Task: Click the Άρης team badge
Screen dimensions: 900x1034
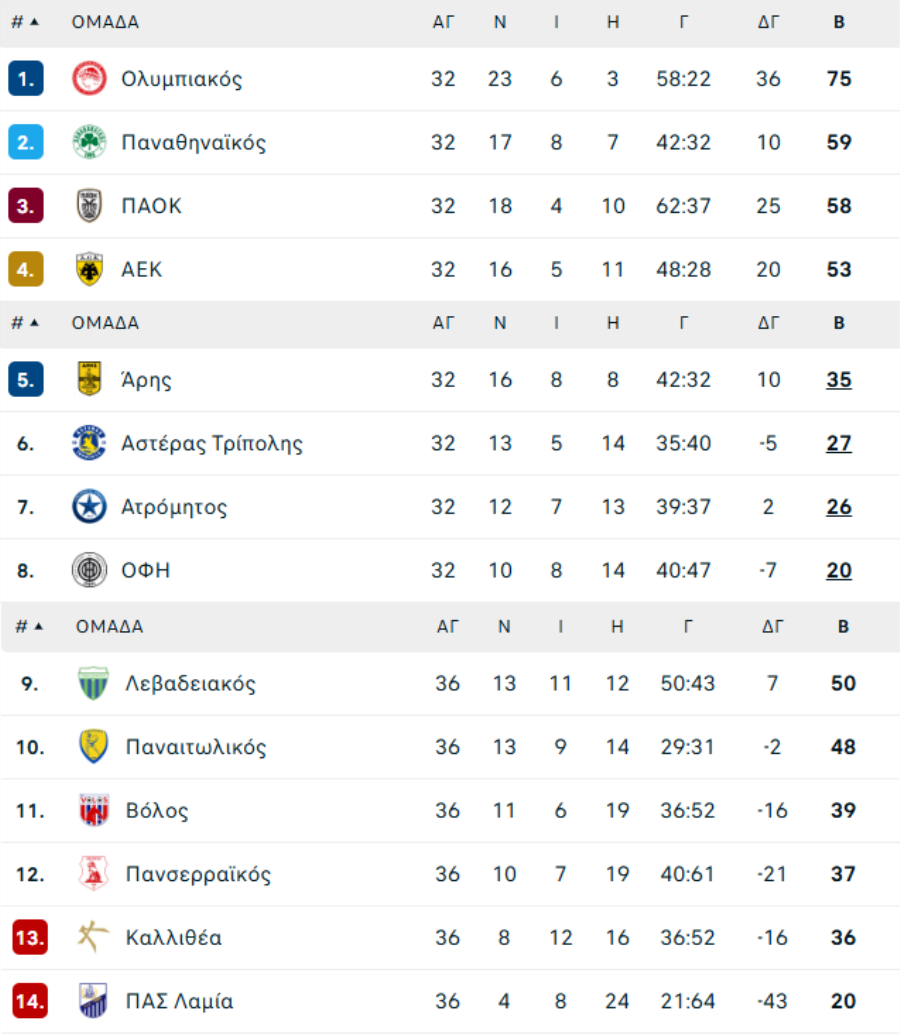Action: pos(89,379)
